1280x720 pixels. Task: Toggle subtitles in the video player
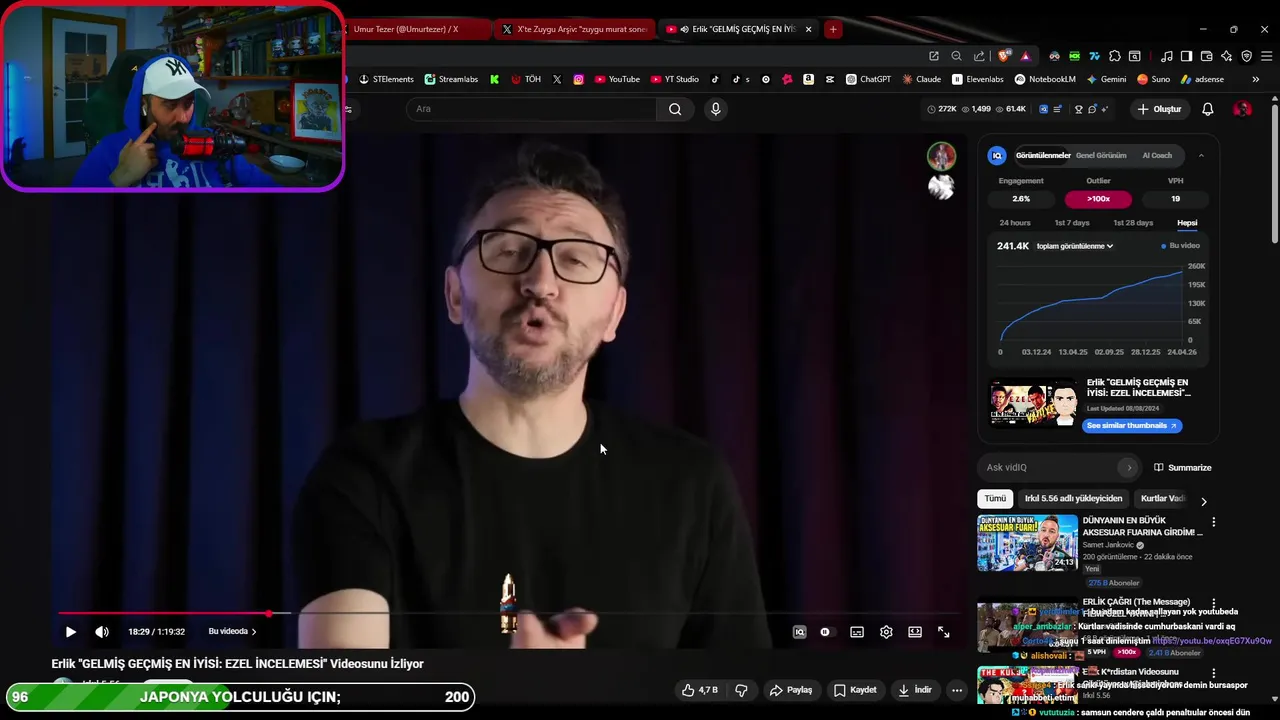click(857, 632)
